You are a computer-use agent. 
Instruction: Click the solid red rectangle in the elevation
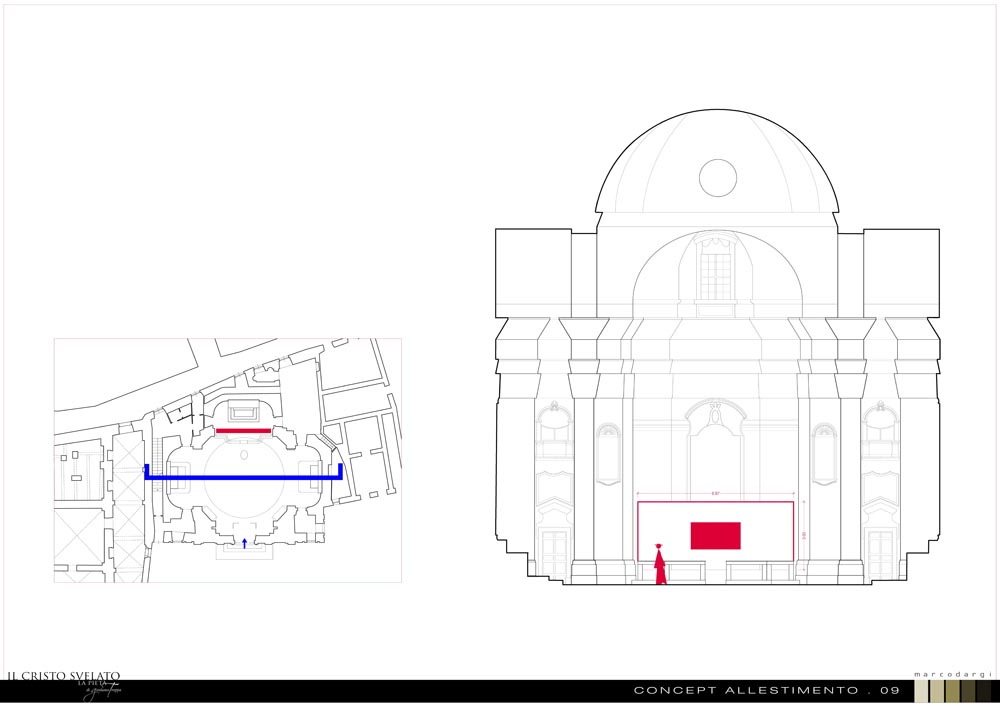click(716, 536)
